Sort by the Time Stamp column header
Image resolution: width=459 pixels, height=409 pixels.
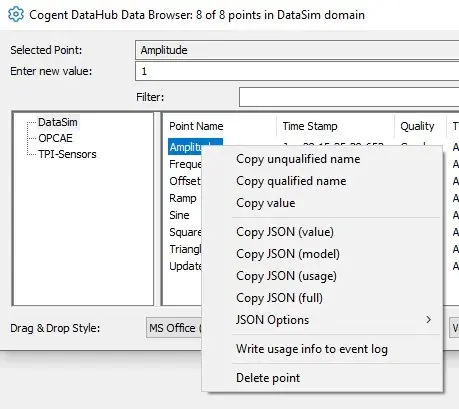[x=310, y=126]
